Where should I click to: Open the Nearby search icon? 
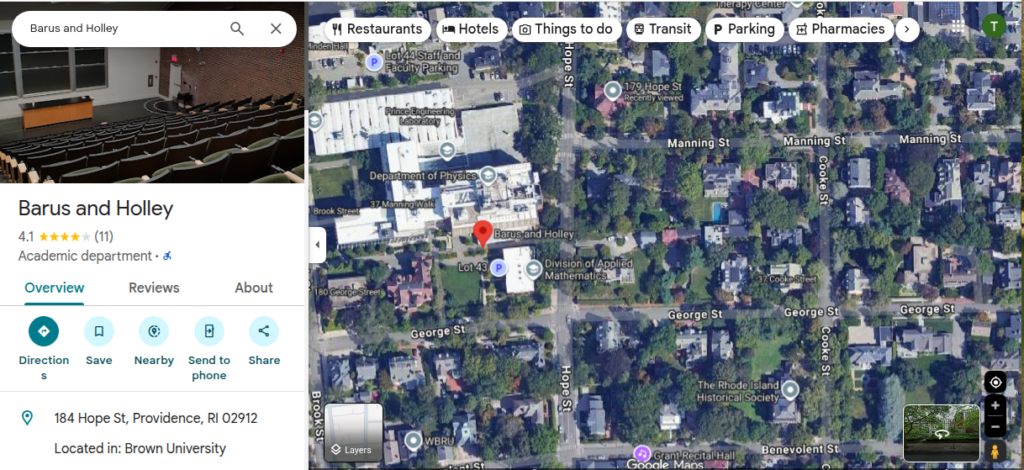[x=154, y=331]
